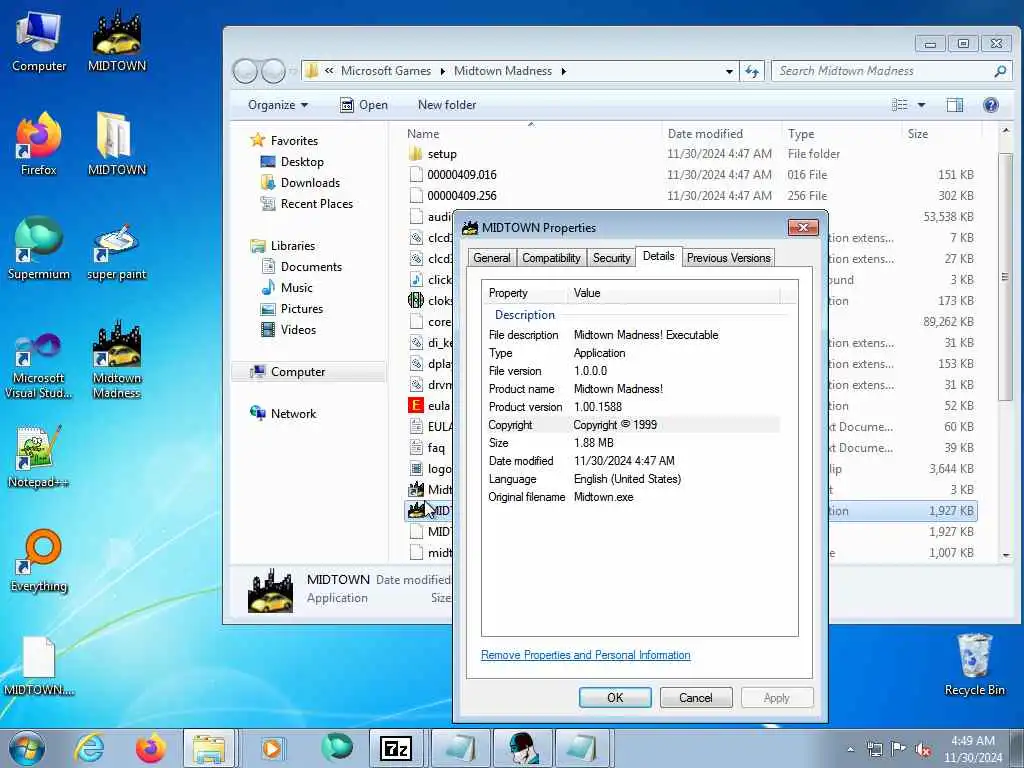Switch to the Security tab
1024x768 pixels.
pos(611,258)
